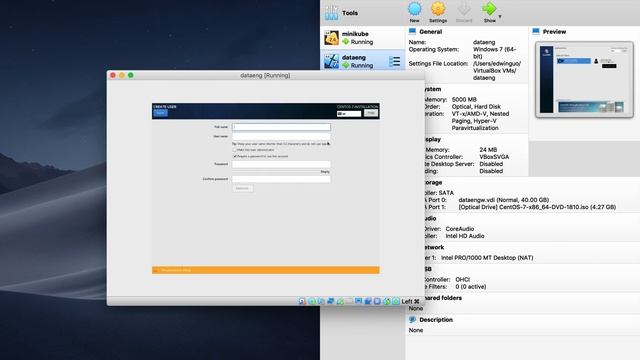Click the Done button in Create User

[160, 113]
